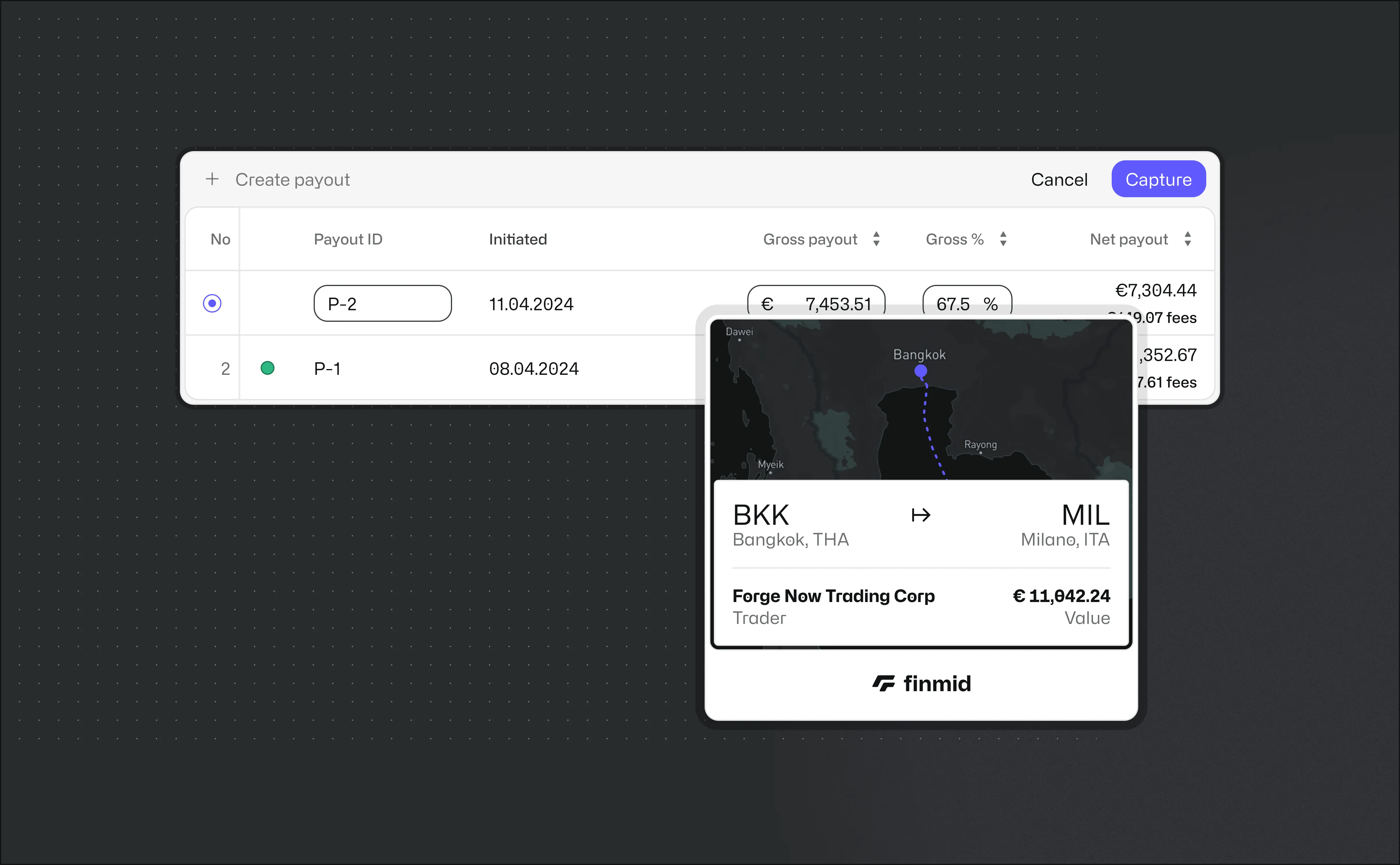Click the date 11.04.2024
Screen dimensions: 1400x865
(x=531, y=304)
